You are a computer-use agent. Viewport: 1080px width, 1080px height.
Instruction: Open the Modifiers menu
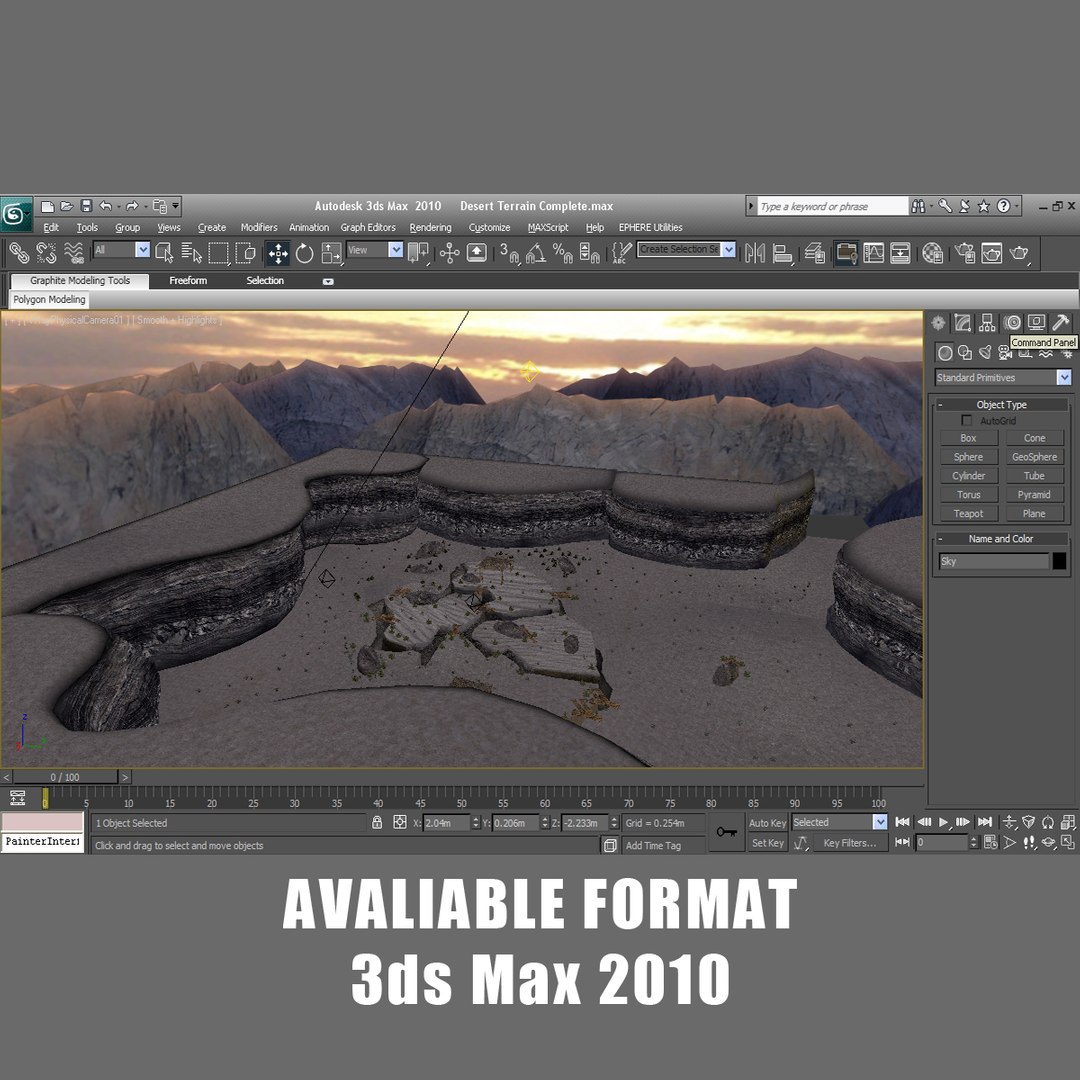pos(259,227)
